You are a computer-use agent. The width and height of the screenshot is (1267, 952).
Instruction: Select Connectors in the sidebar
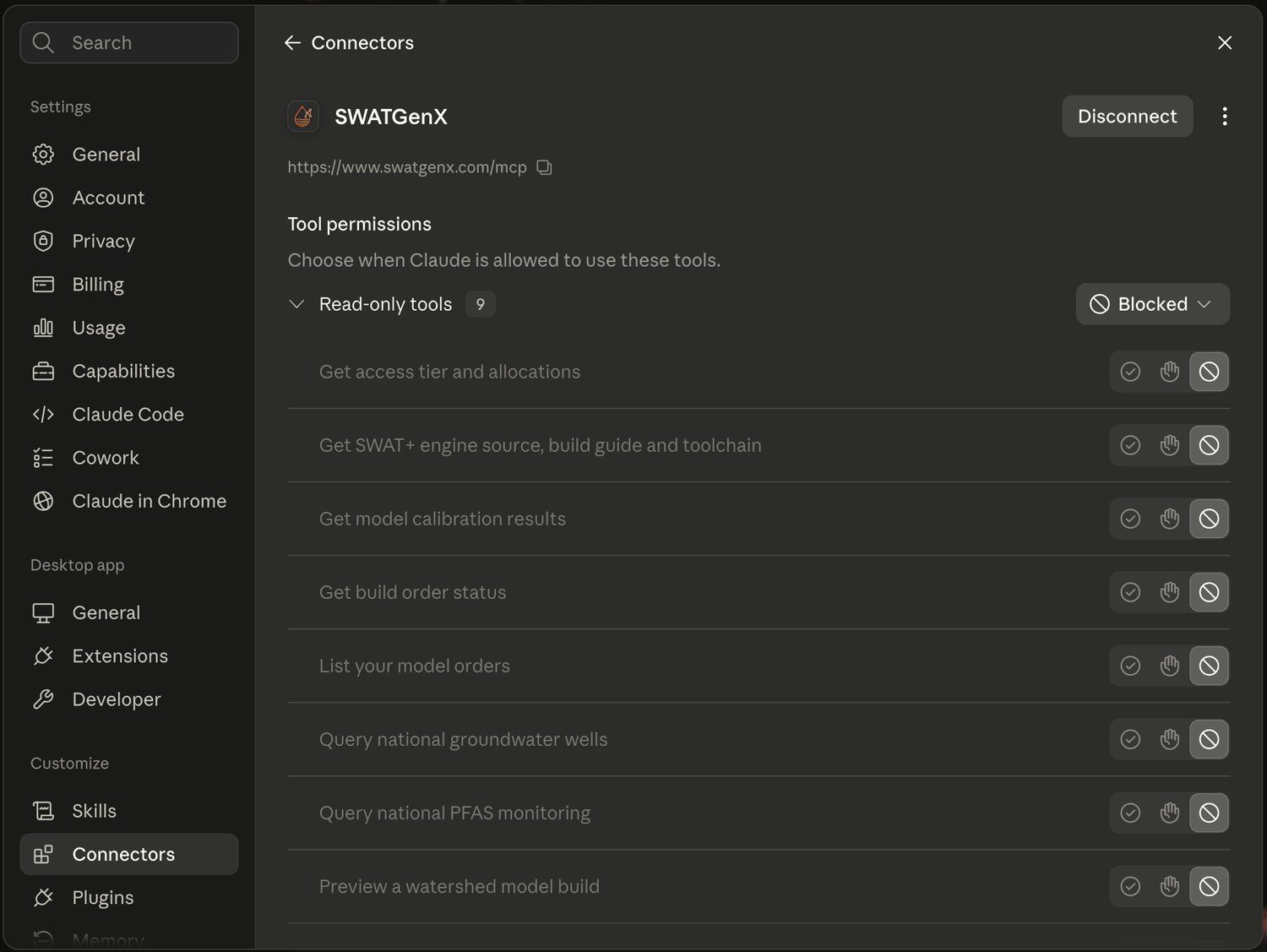point(129,854)
